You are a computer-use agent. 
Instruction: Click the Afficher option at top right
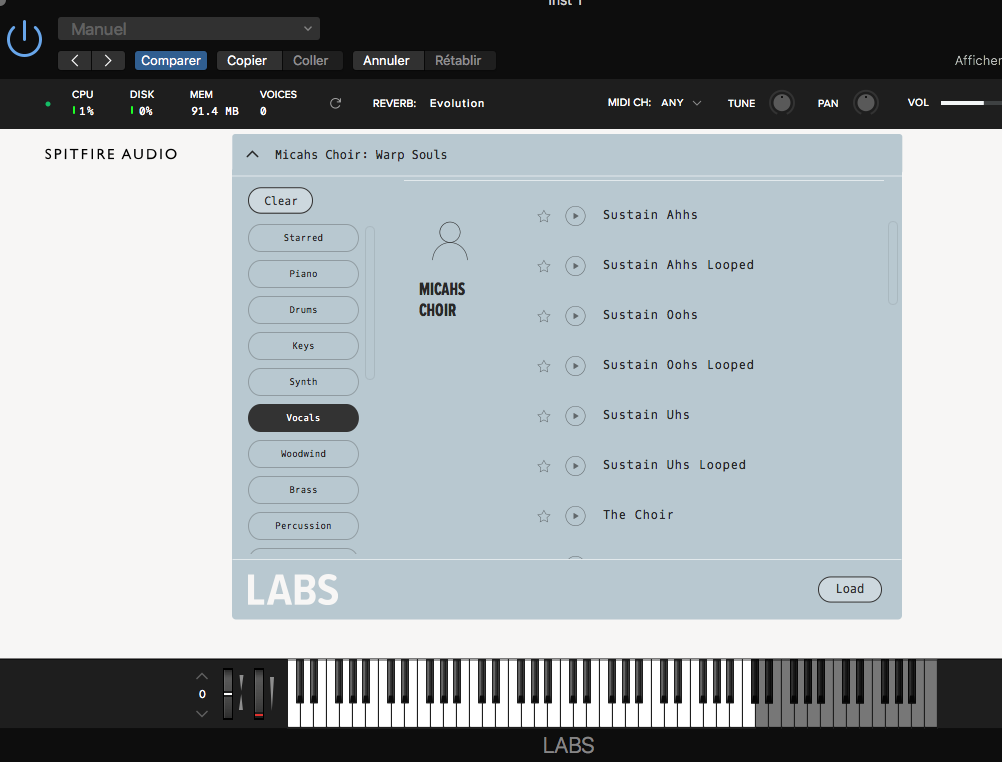978,61
